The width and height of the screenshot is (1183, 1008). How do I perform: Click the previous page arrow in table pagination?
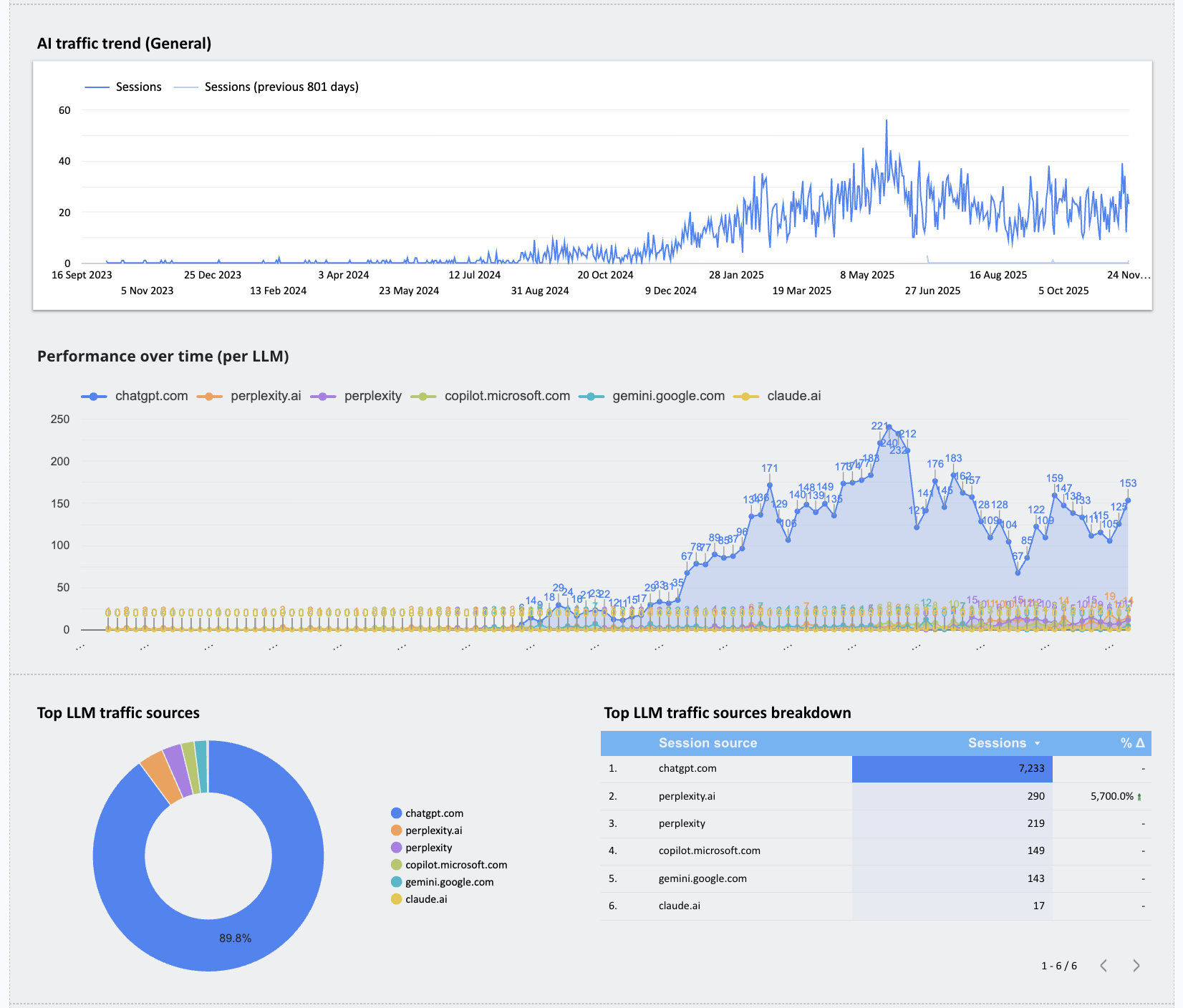(1104, 966)
